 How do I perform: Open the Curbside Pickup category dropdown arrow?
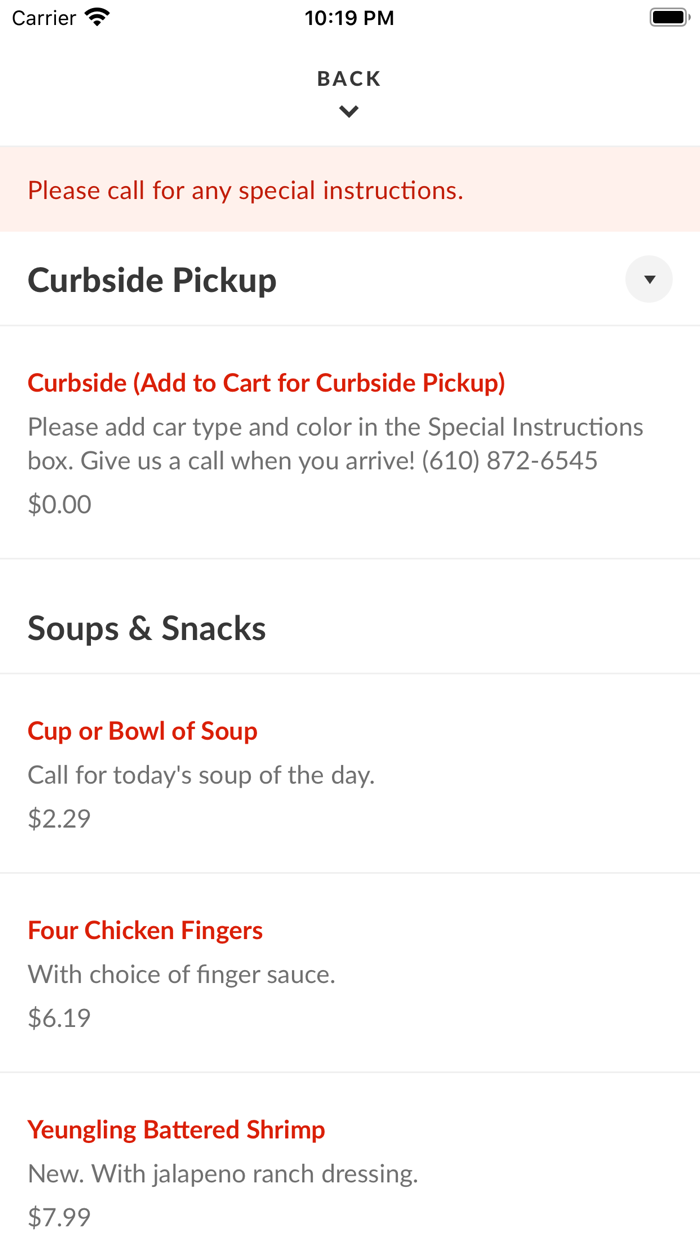(x=649, y=280)
